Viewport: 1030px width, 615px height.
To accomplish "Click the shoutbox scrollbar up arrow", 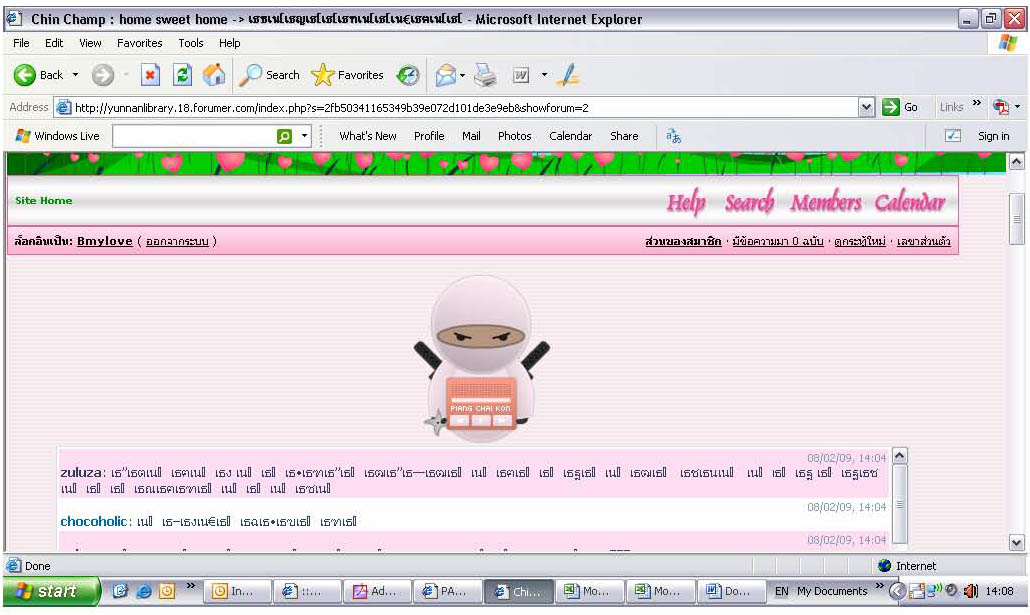I will click(900, 455).
